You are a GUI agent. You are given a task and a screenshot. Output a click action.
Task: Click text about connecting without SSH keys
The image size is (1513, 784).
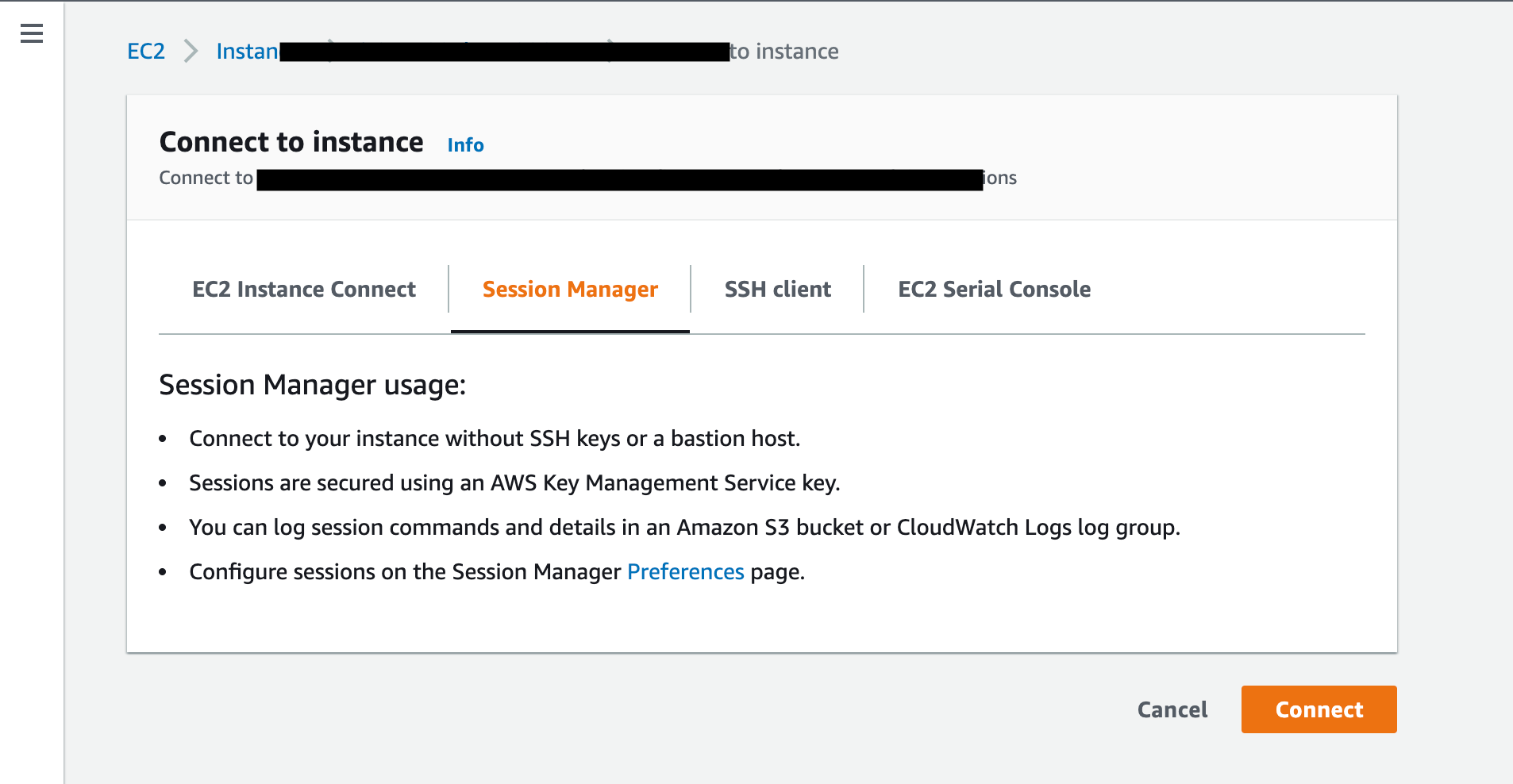click(x=495, y=439)
